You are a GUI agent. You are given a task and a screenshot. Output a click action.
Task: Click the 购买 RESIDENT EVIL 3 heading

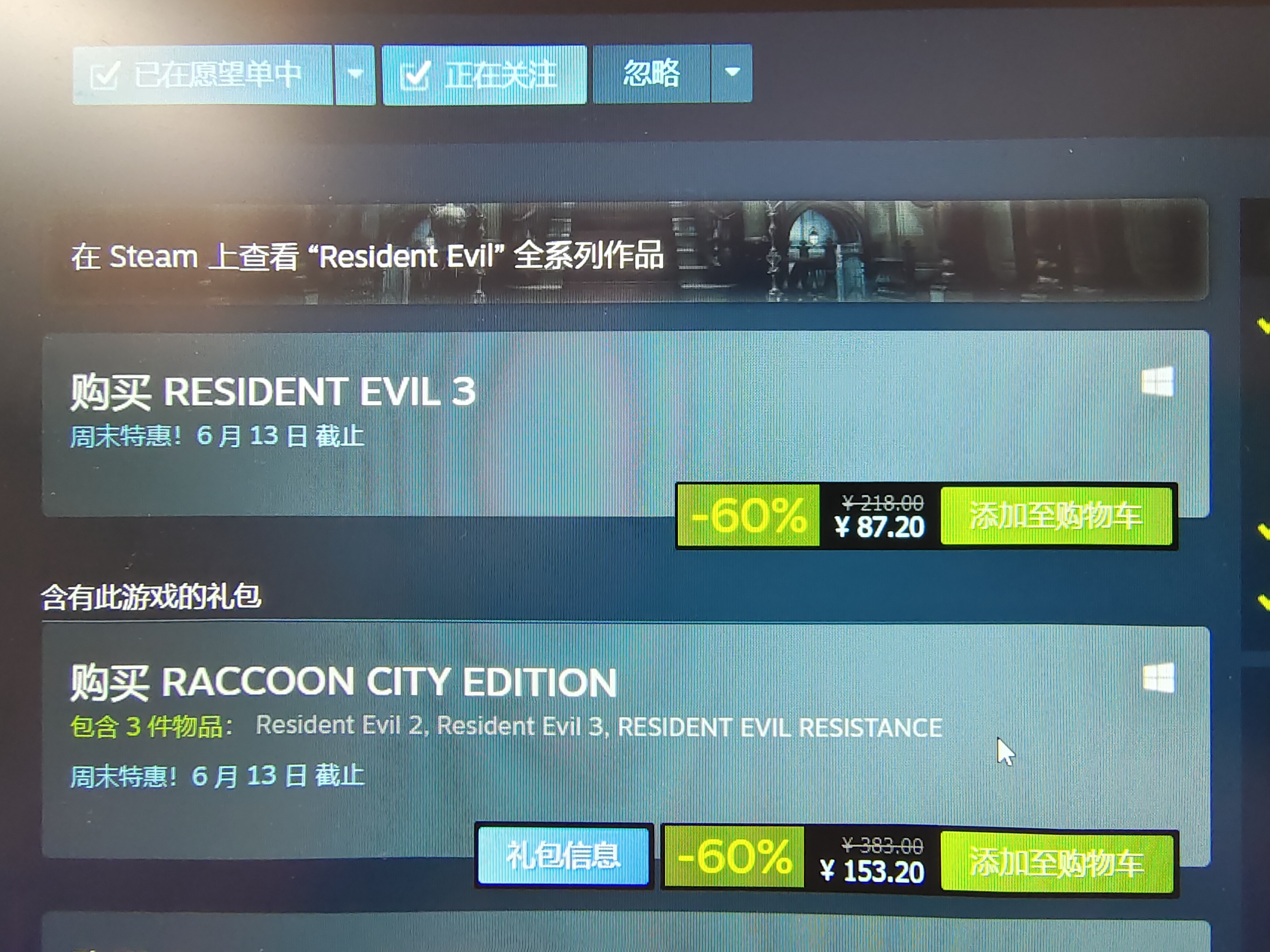click(273, 391)
